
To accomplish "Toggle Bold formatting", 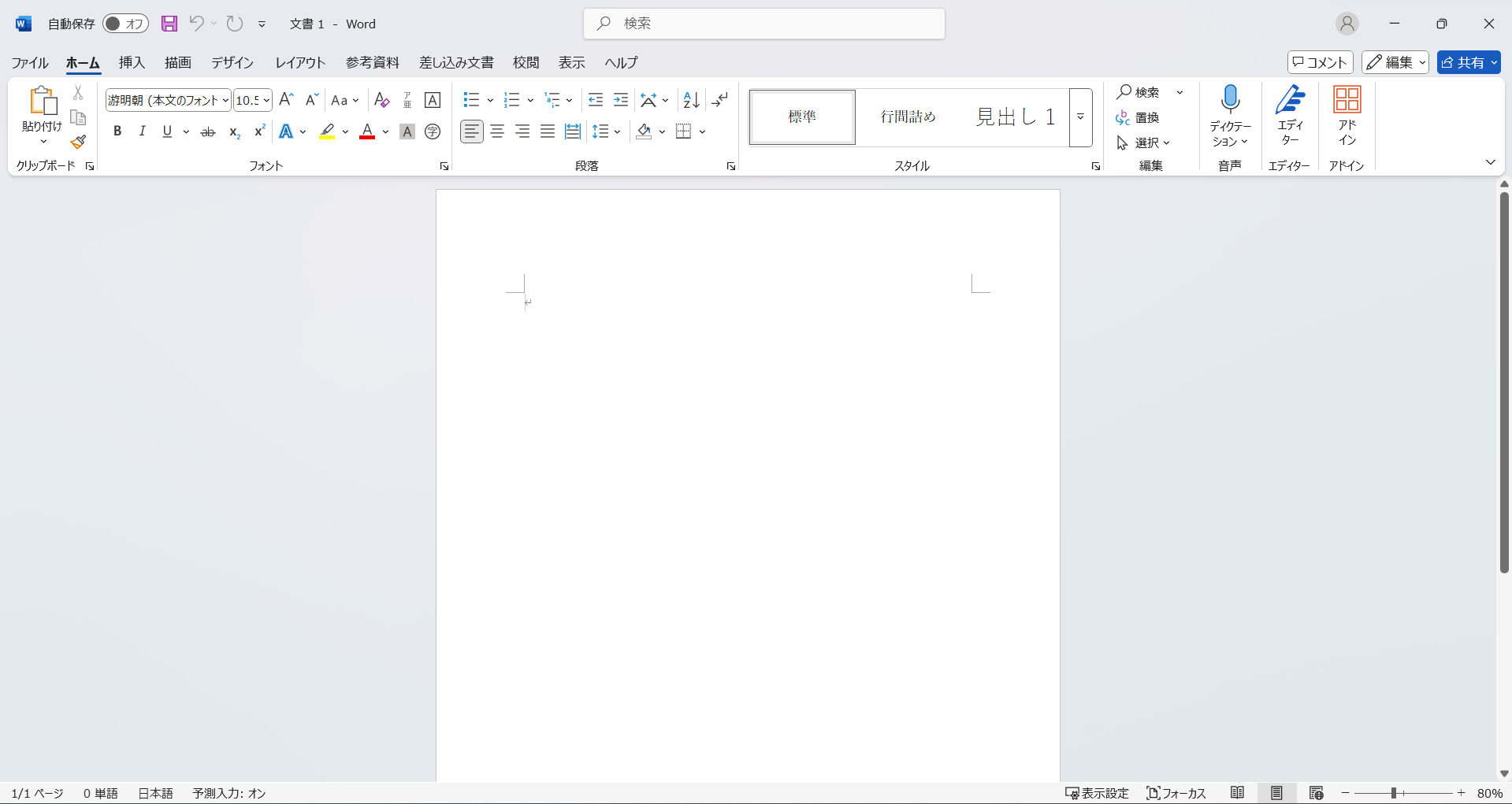I will [x=117, y=132].
